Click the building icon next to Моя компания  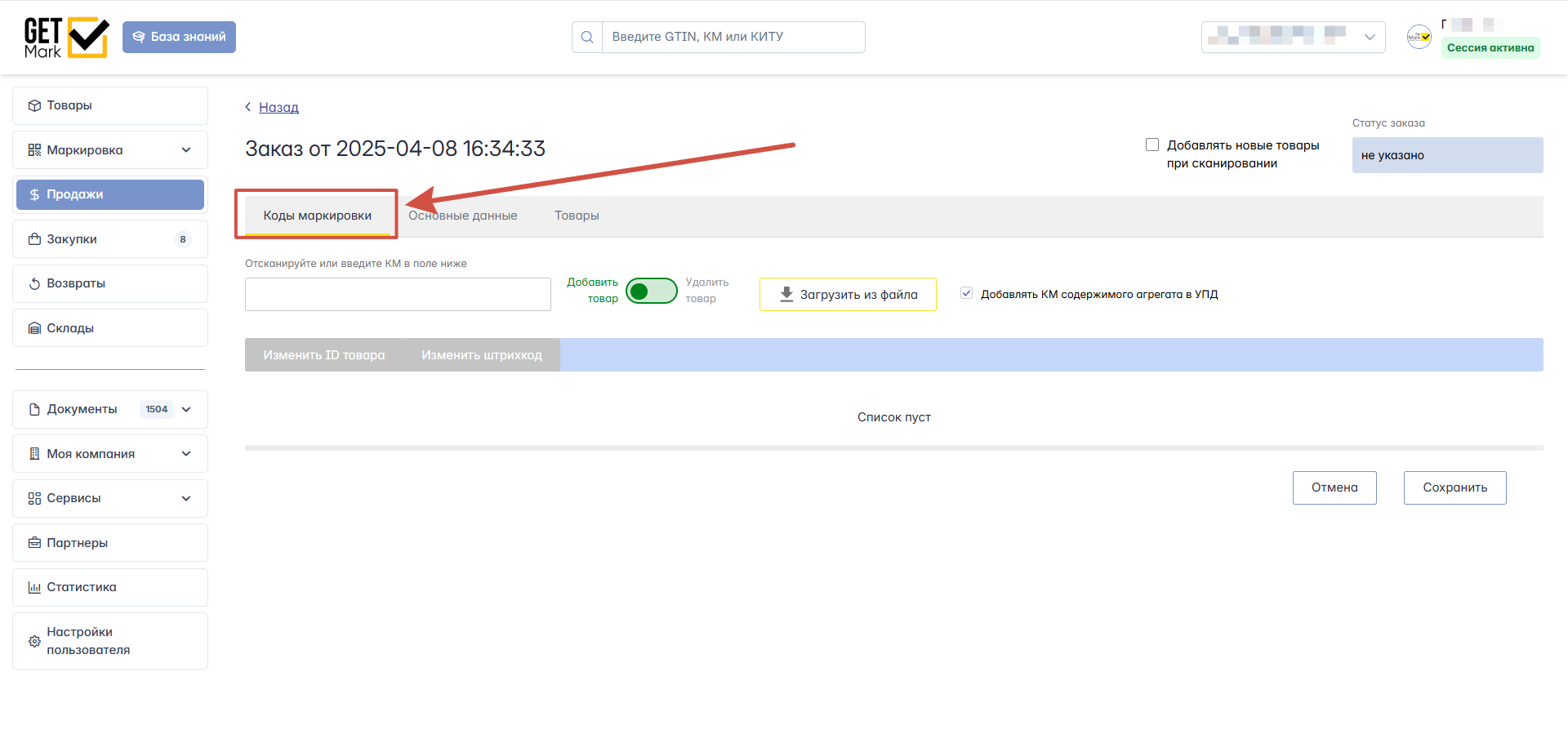34,454
